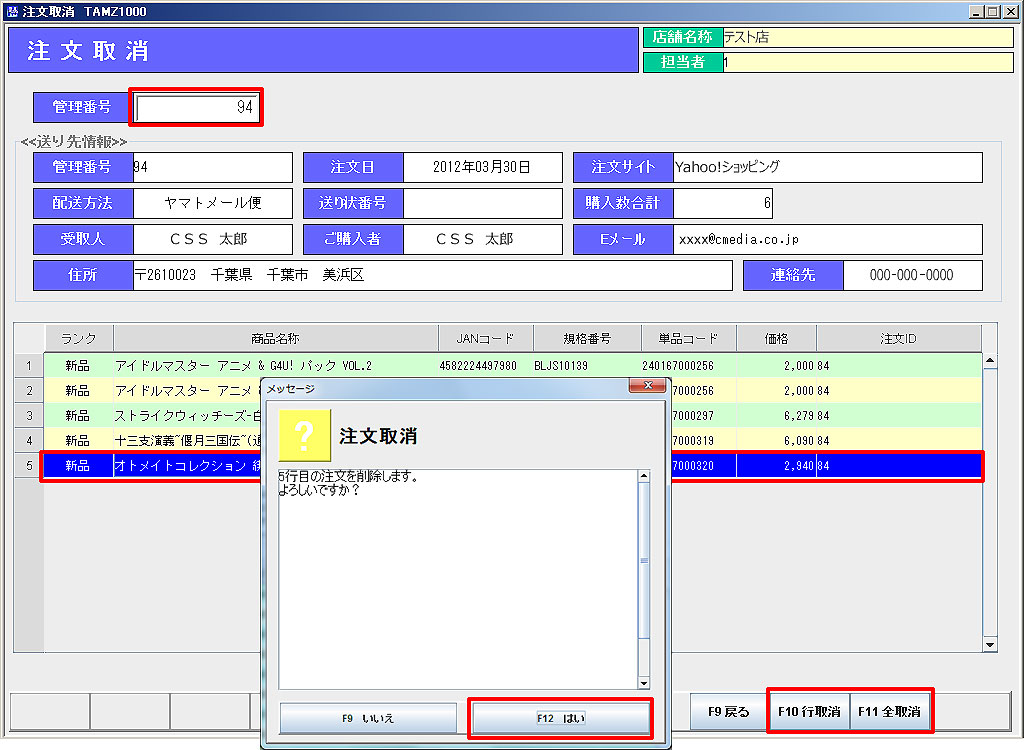Click the dialog message scrollbar down arrow
The height and width of the screenshot is (750, 1024).
pos(644,683)
